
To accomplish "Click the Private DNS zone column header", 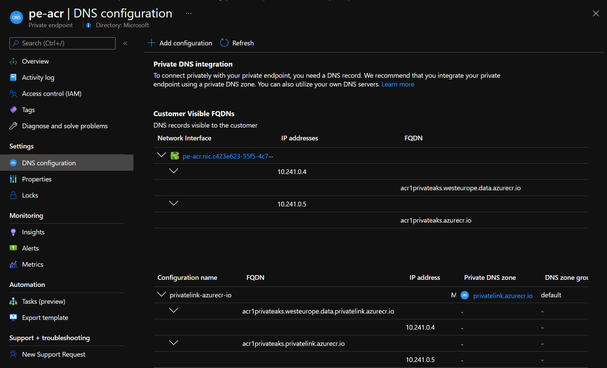I will (490, 277).
